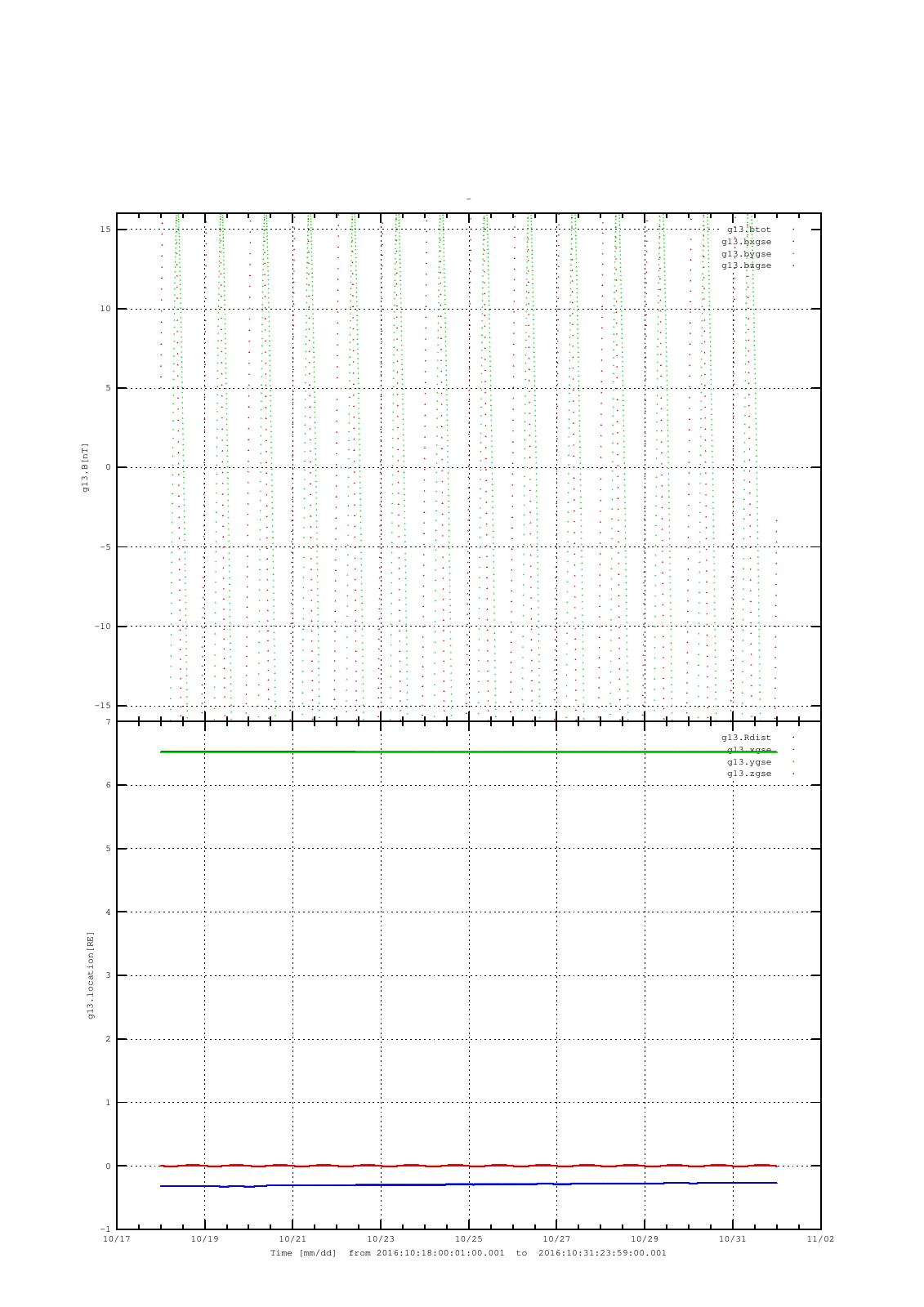This screenshot has width=924, height=1307.
Task: Click the 6 tick on the location axis
Action: 108,785
